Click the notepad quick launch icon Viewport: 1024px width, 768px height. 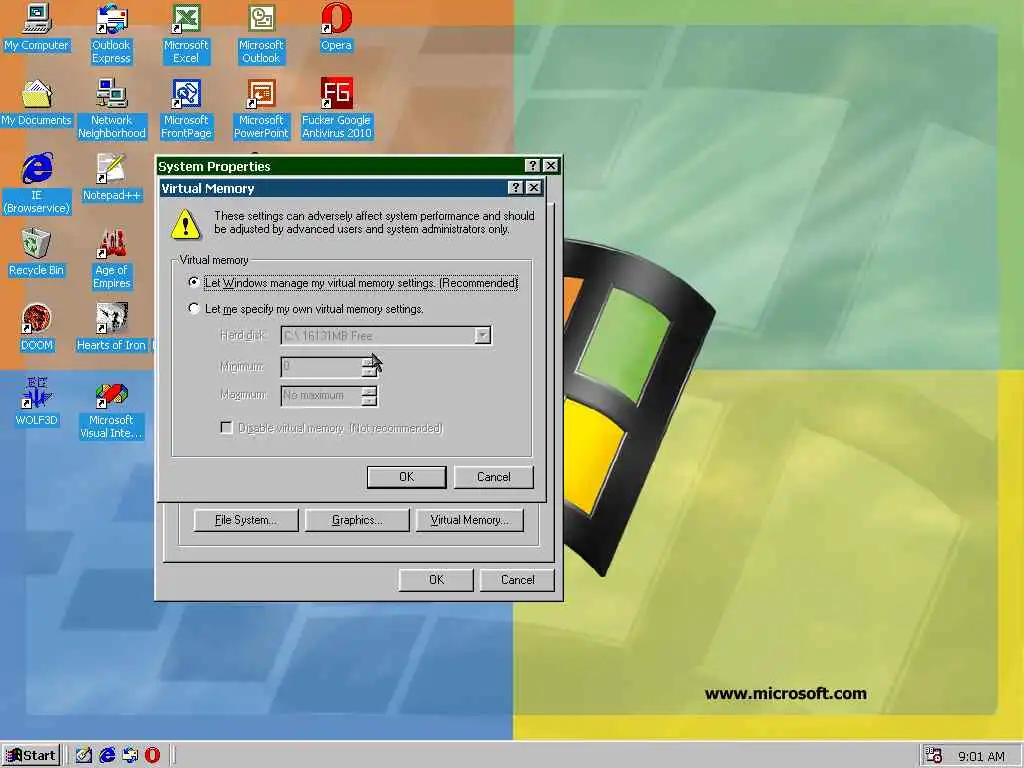pos(84,756)
